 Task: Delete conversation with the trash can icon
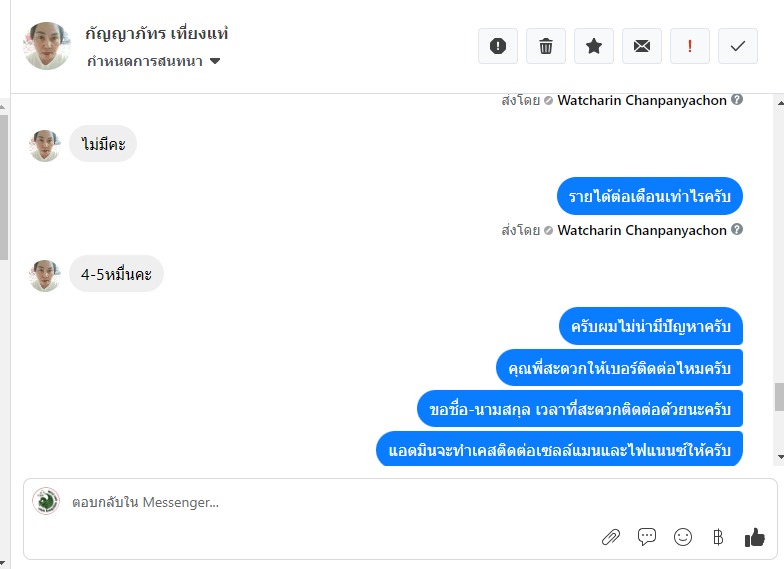pyautogui.click(x=546, y=46)
